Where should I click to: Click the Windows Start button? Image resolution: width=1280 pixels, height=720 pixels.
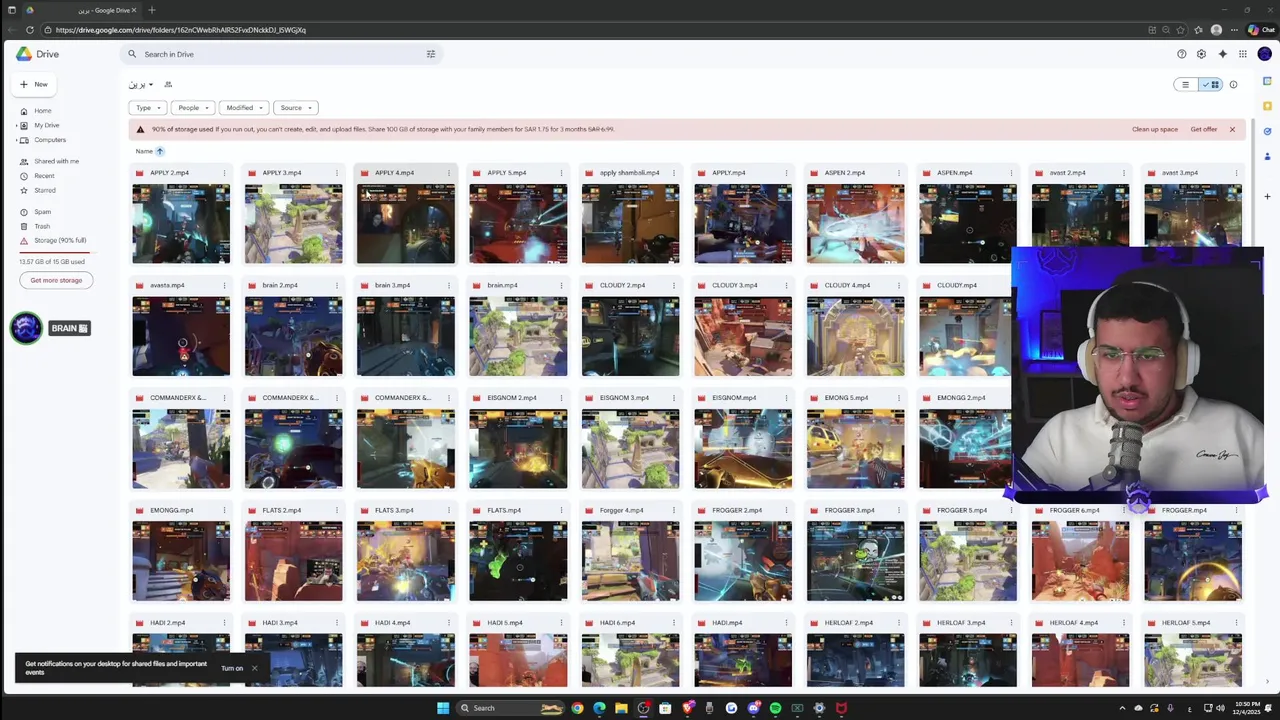point(443,708)
